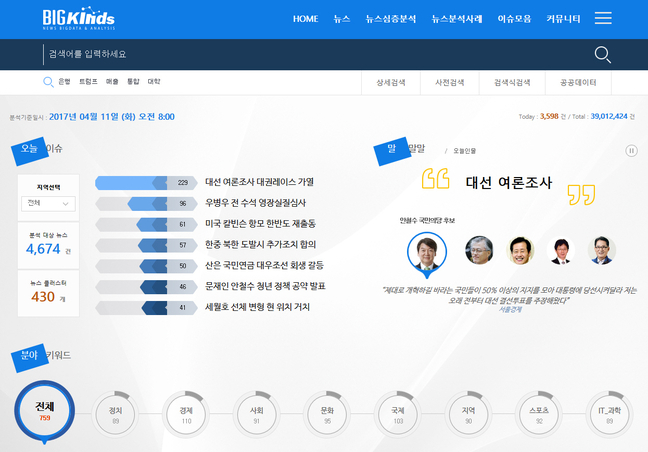The image size is (648, 452).
Task: Click the issue bar showing 50
Action: [146, 266]
